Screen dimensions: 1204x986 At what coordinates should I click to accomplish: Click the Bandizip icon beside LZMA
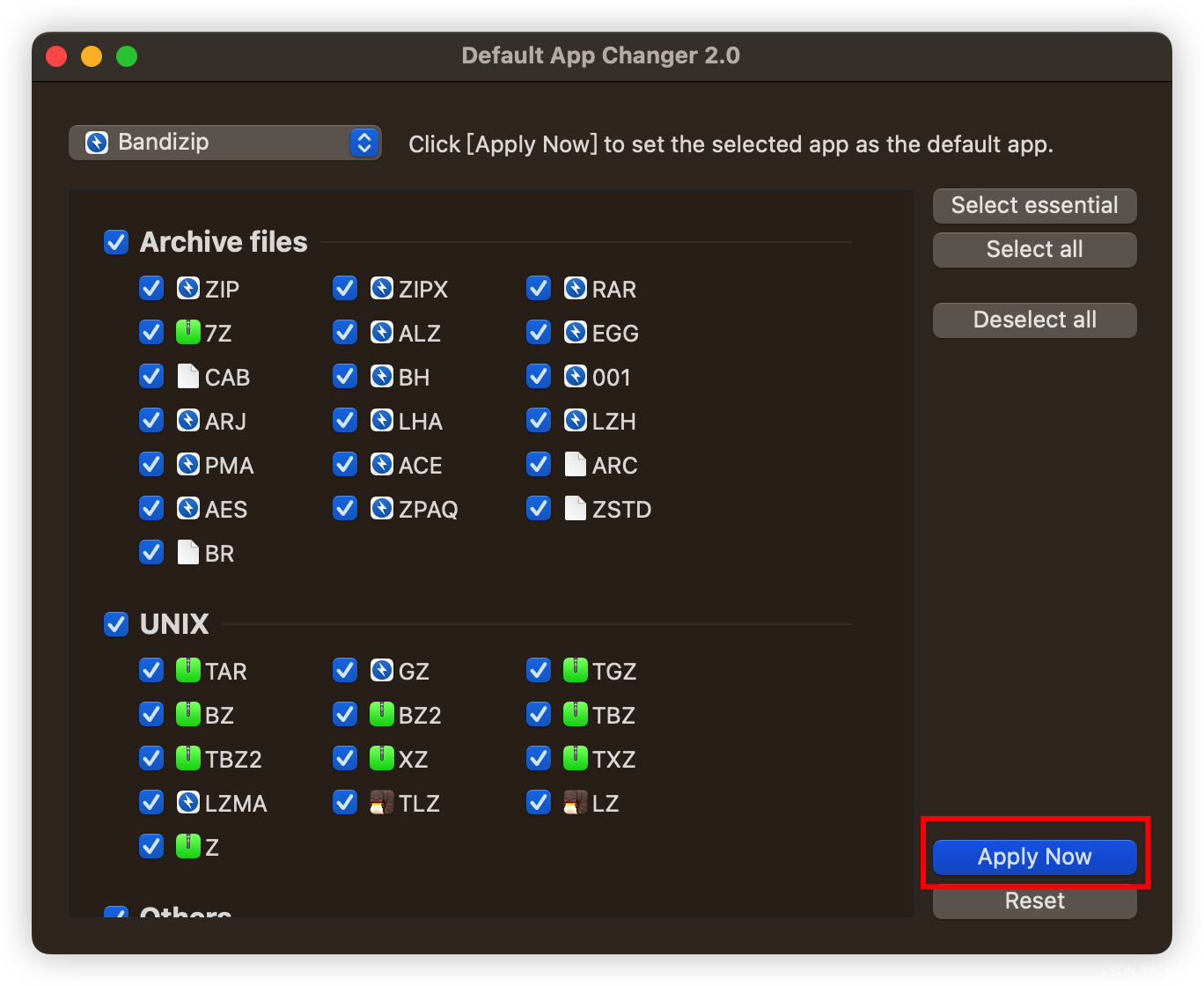pyautogui.click(x=188, y=803)
